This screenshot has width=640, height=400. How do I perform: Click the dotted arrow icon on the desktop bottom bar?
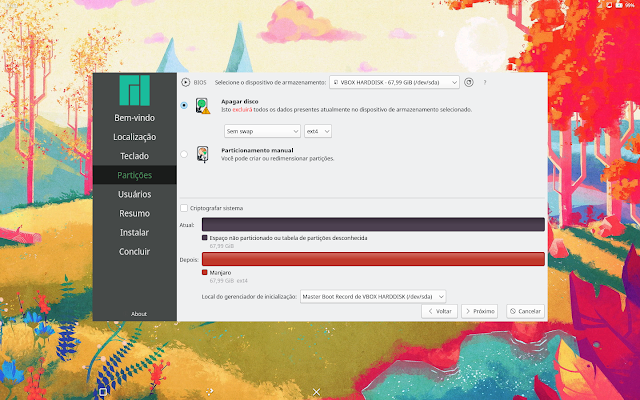pos(210,392)
